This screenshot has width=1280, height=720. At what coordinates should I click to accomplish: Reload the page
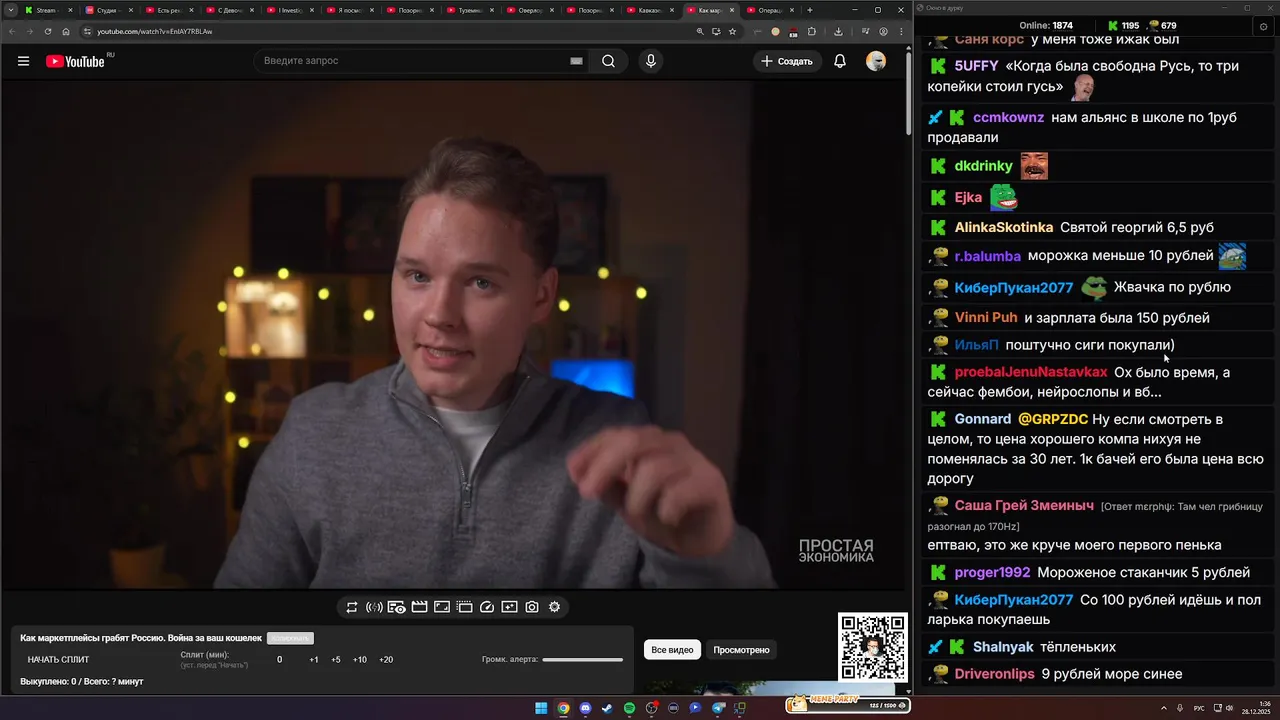(48, 31)
